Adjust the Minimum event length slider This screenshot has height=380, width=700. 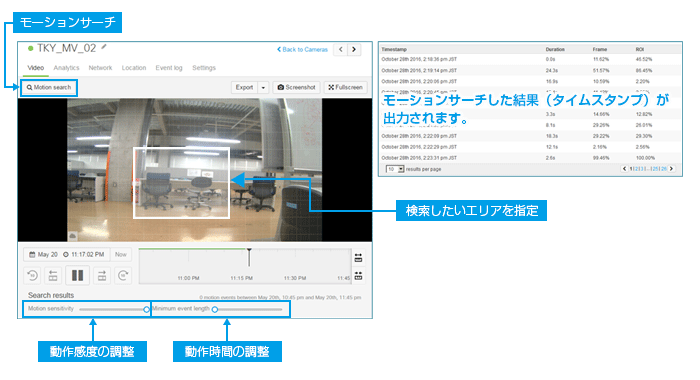(x=215, y=309)
